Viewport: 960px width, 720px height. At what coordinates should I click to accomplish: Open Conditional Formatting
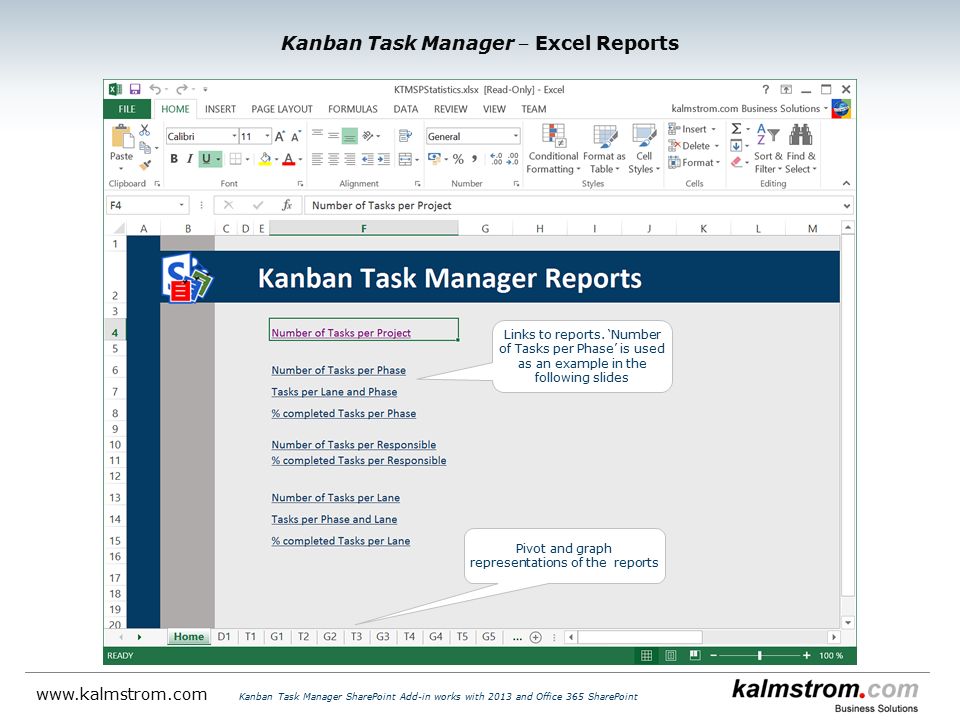click(x=553, y=148)
